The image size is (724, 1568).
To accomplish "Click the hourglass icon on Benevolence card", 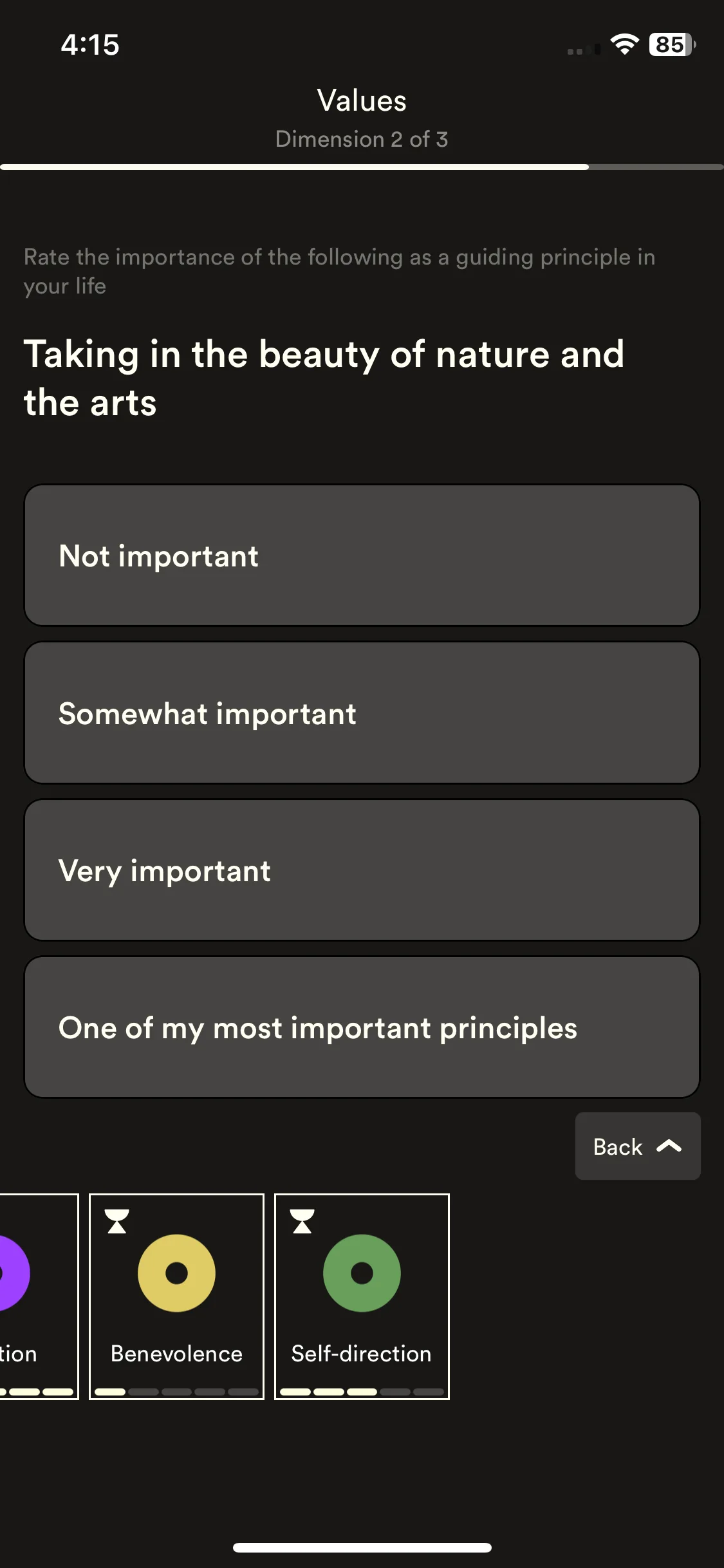I will (116, 1221).
